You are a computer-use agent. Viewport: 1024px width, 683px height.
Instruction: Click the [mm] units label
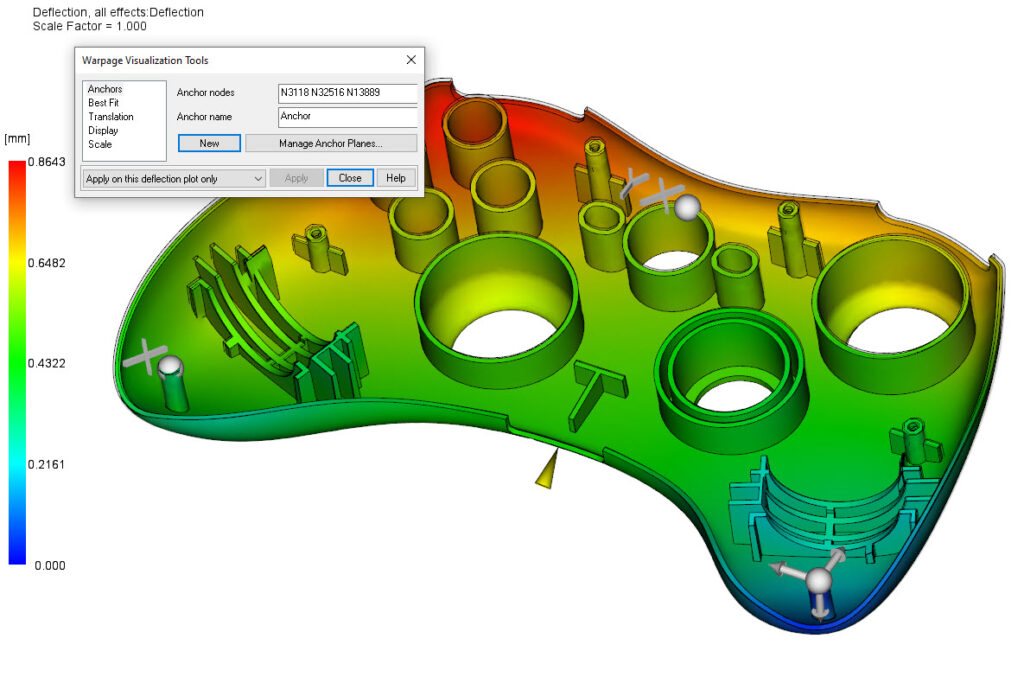click(x=17, y=138)
